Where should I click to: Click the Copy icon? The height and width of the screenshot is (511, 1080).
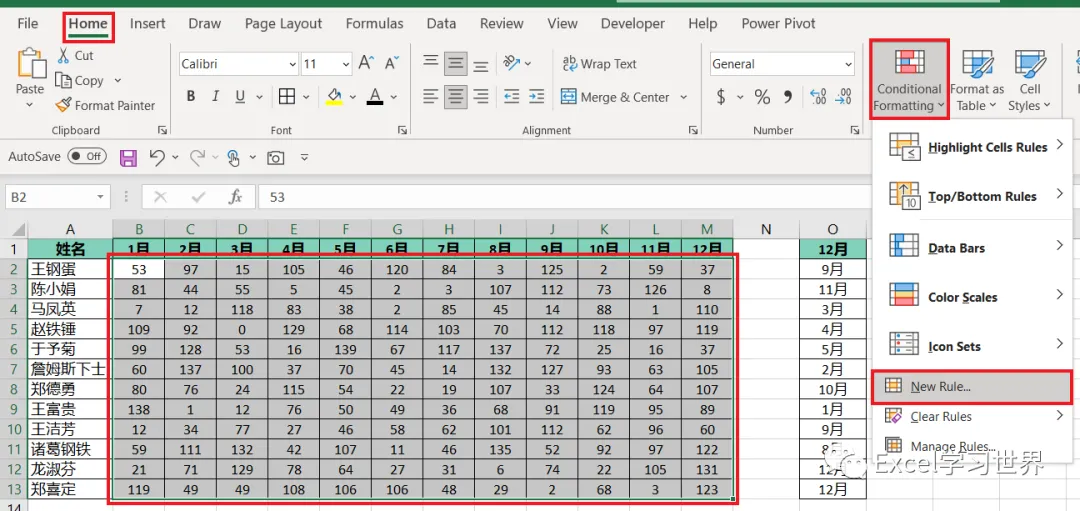point(63,81)
